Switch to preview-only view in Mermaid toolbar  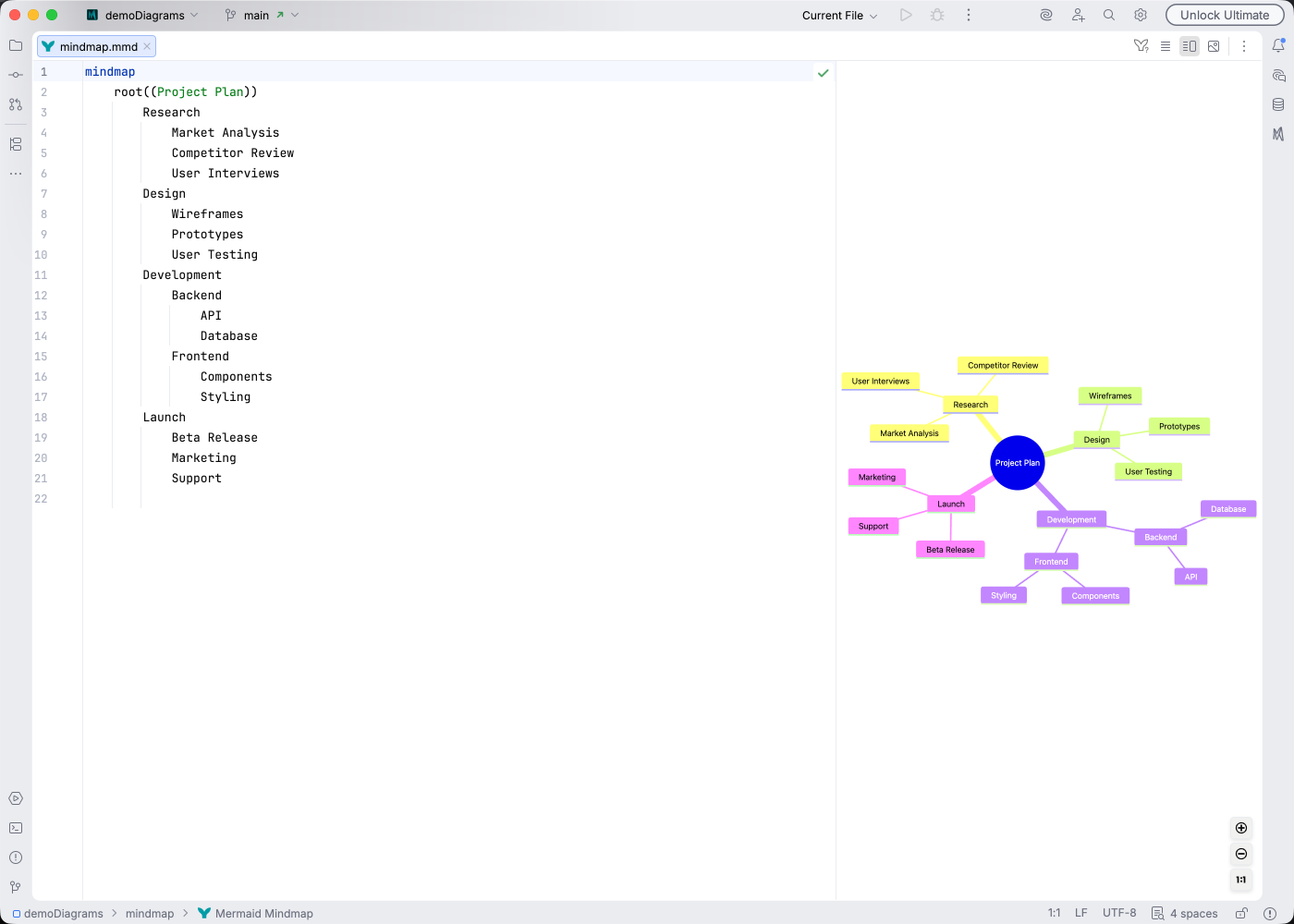pyautogui.click(x=1214, y=45)
